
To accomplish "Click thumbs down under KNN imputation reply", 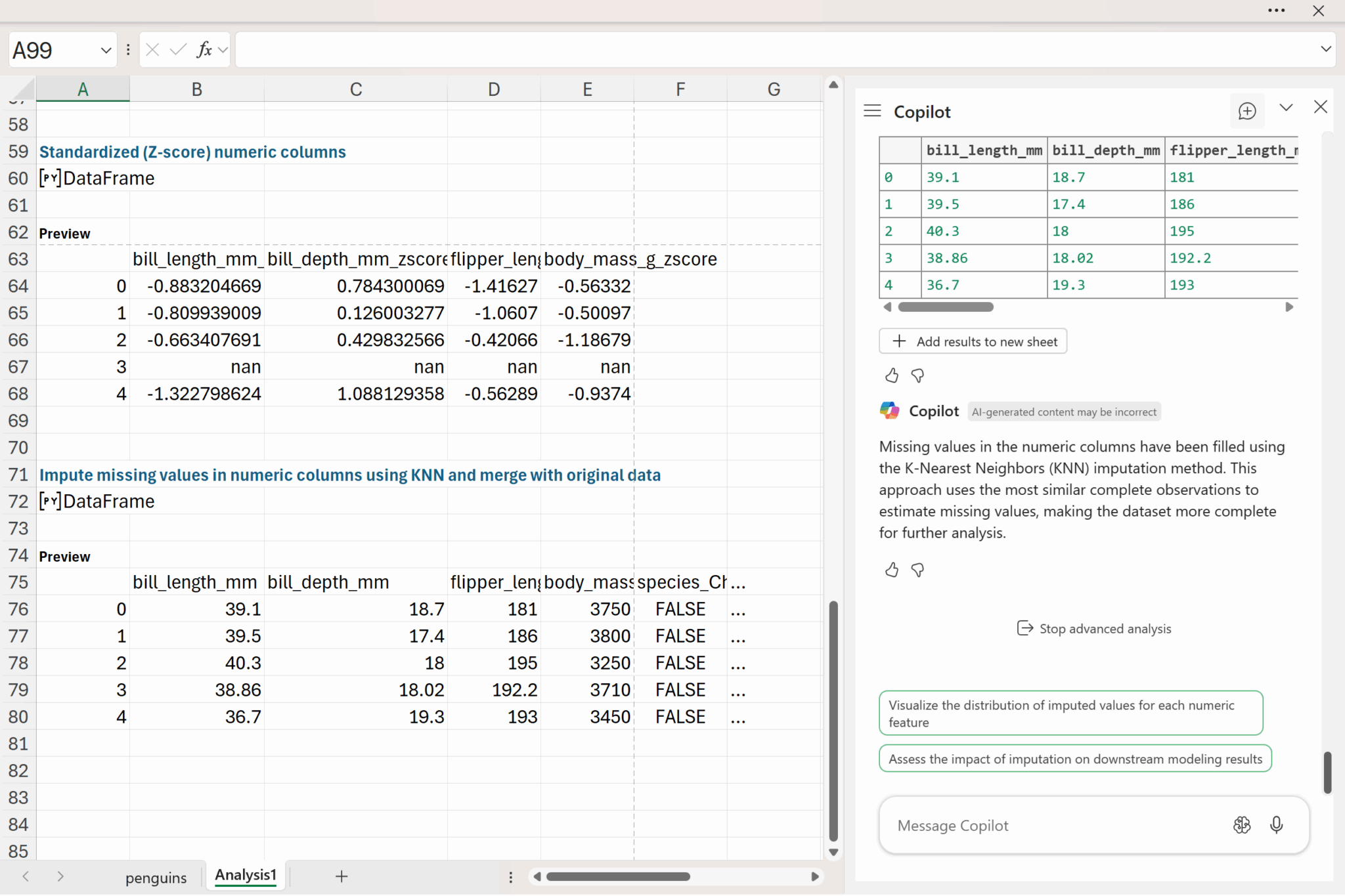I will coord(917,570).
